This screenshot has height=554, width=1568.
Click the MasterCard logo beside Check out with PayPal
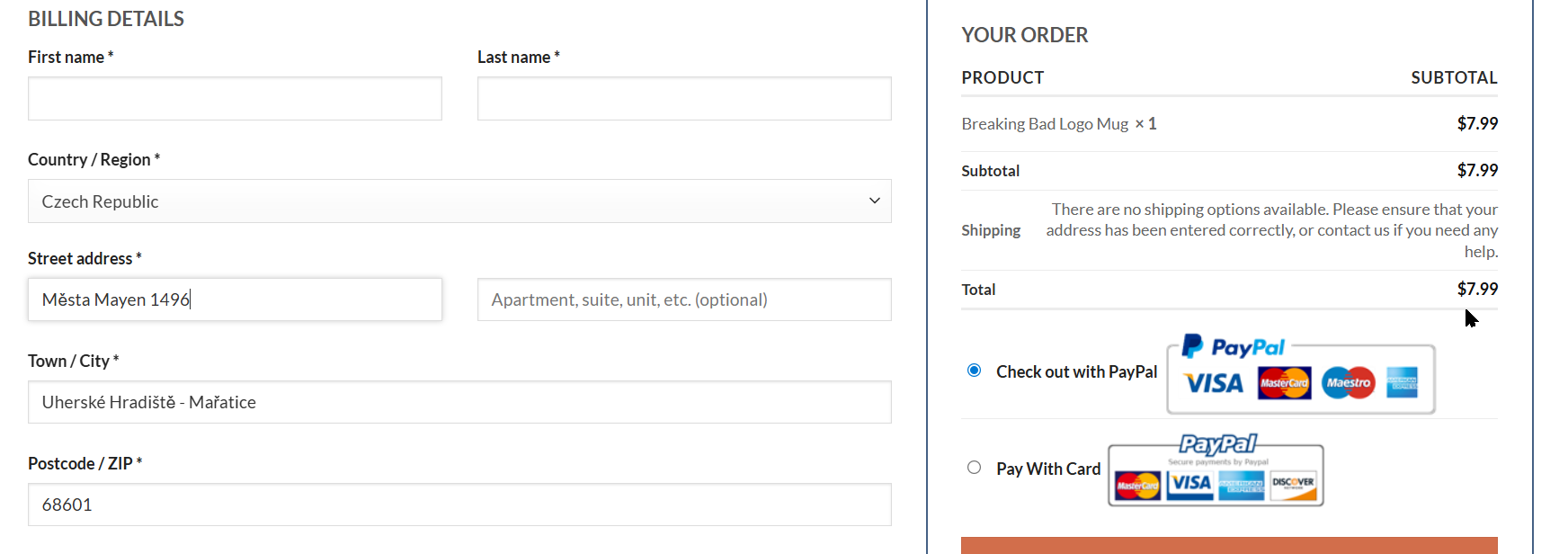pyautogui.click(x=1284, y=383)
